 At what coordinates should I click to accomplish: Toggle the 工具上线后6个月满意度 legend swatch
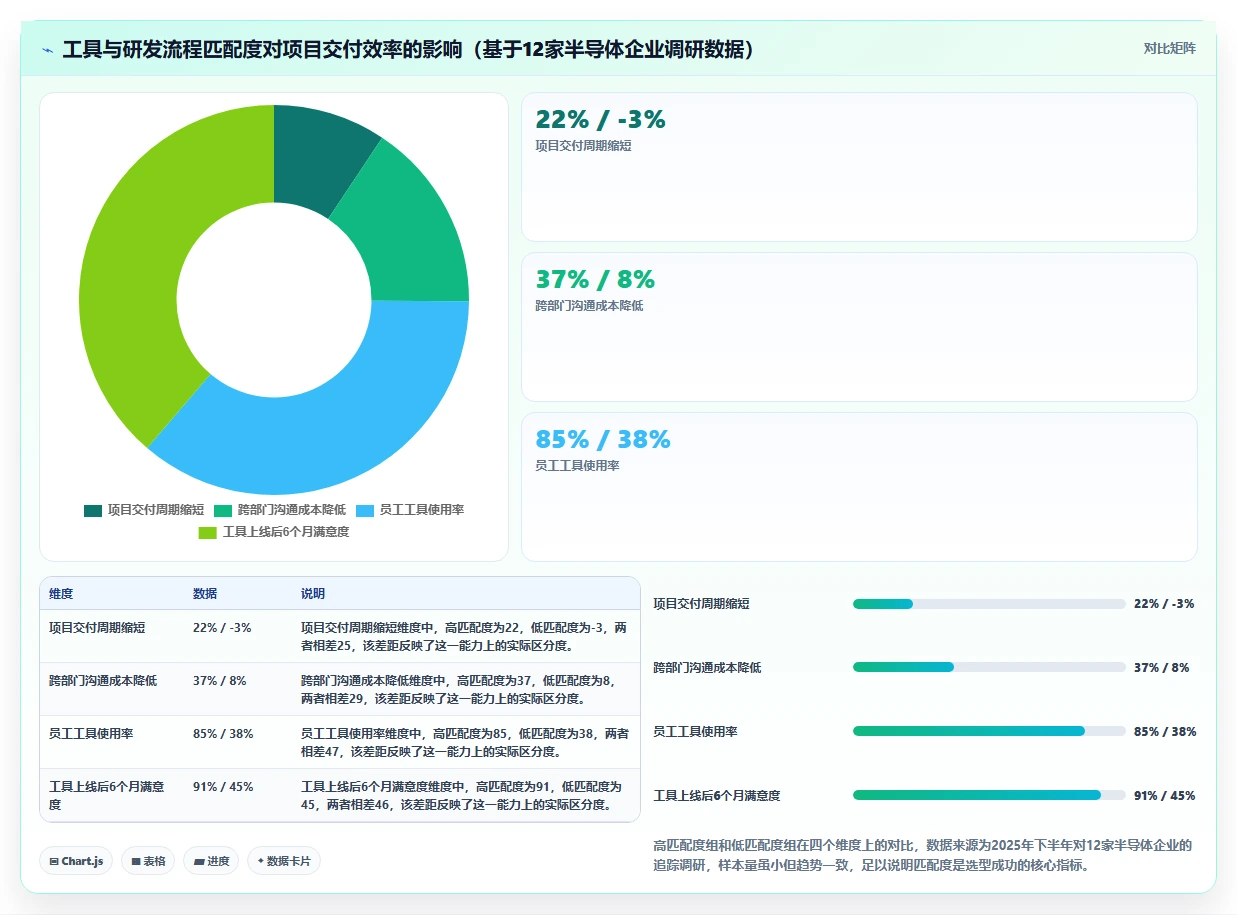pyautogui.click(x=208, y=532)
